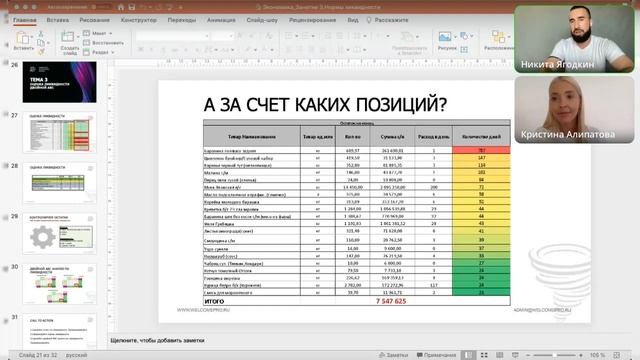Click the lightbulb Tell Me icon
Screen dimensions: 640x360
pos(369,20)
